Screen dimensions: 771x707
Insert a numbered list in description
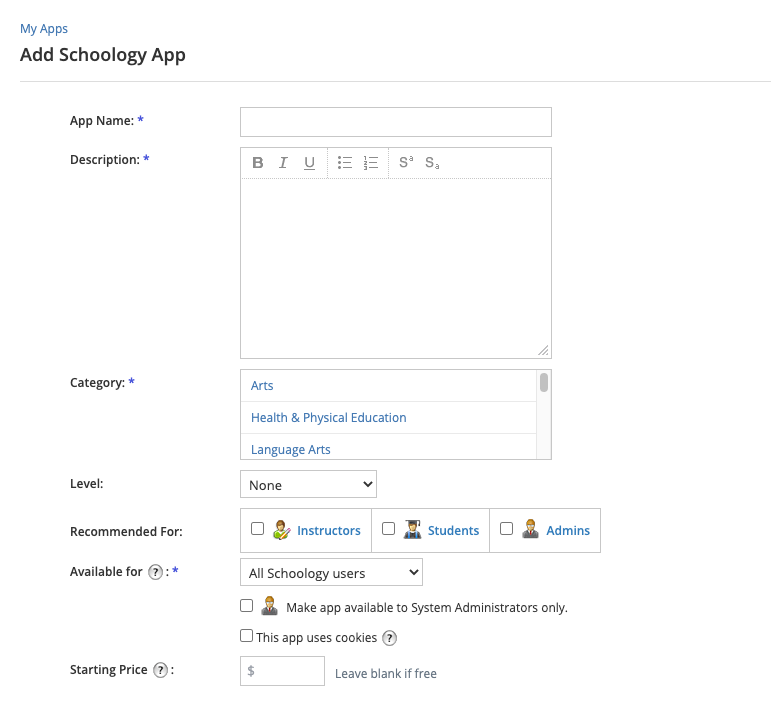point(371,163)
